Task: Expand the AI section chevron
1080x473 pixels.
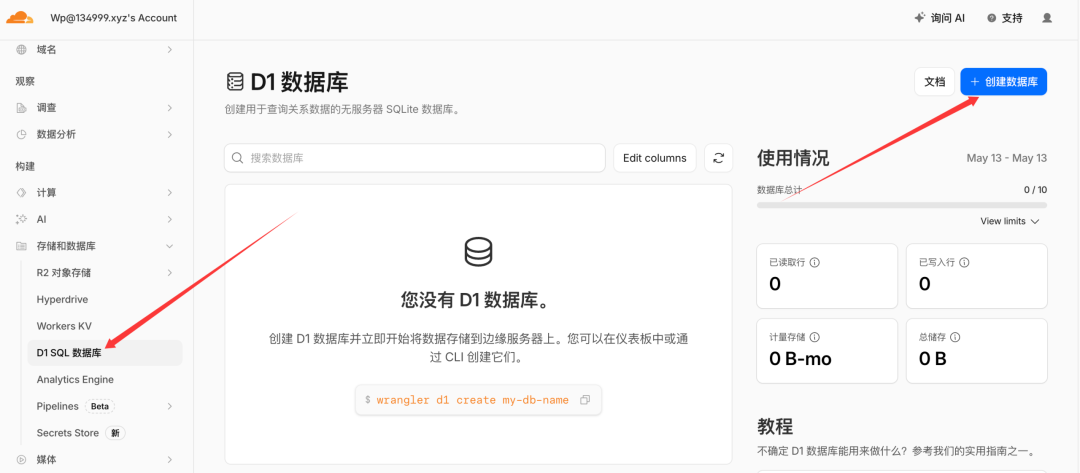Action: click(169, 219)
